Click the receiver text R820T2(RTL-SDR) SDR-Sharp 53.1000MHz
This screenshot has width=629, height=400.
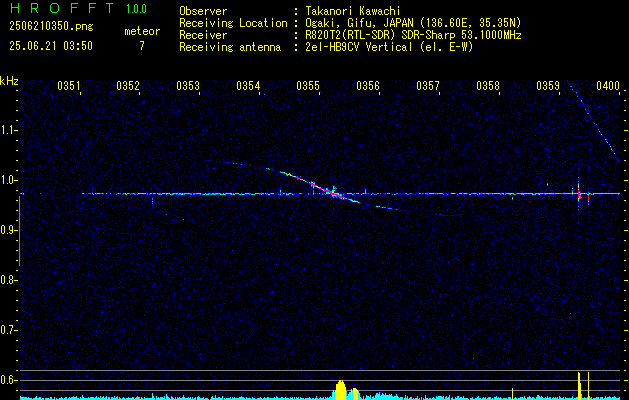tap(414, 35)
